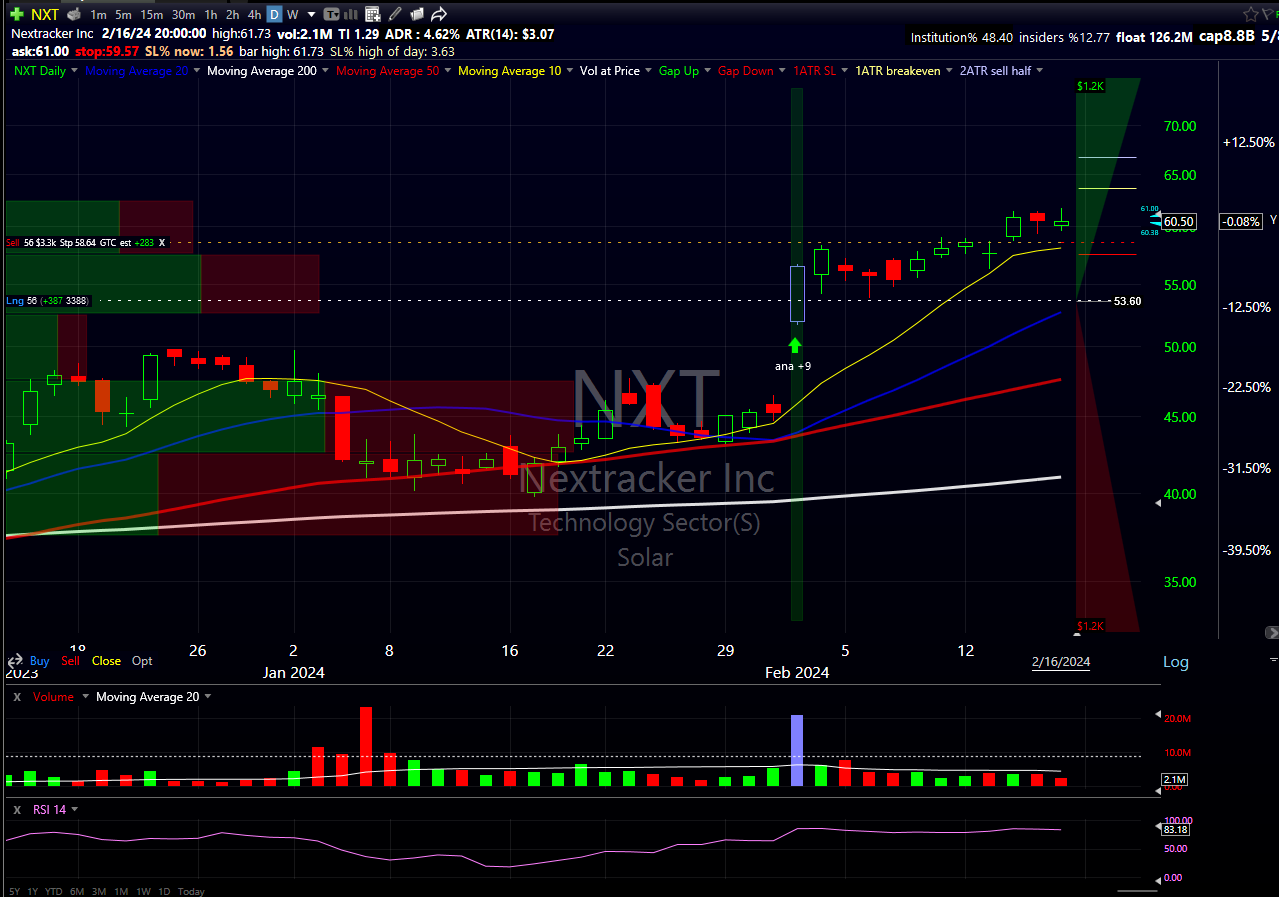Click the blue Buy button
The width and height of the screenshot is (1279, 897).
tap(39, 661)
